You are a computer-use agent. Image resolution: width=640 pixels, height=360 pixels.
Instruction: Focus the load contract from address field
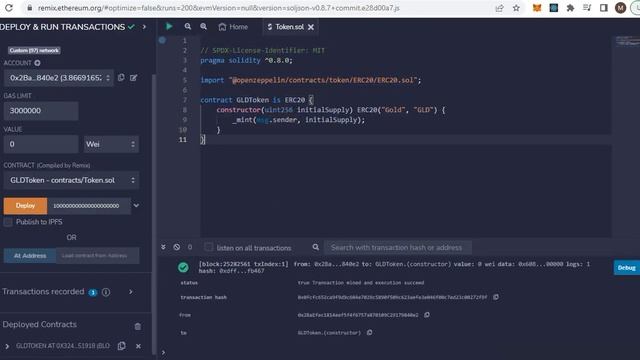[x=98, y=256]
